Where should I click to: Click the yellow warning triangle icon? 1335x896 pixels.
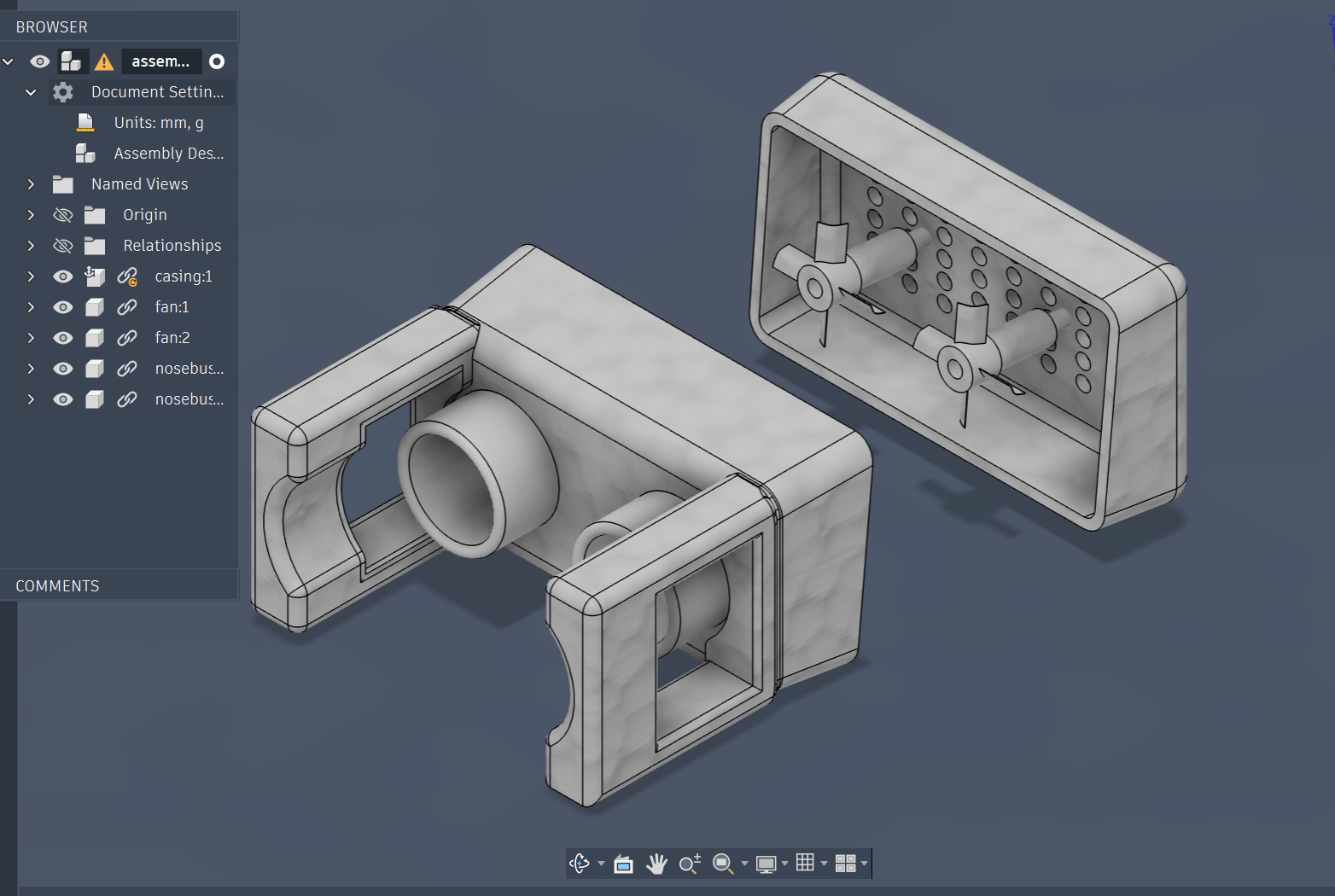point(104,61)
